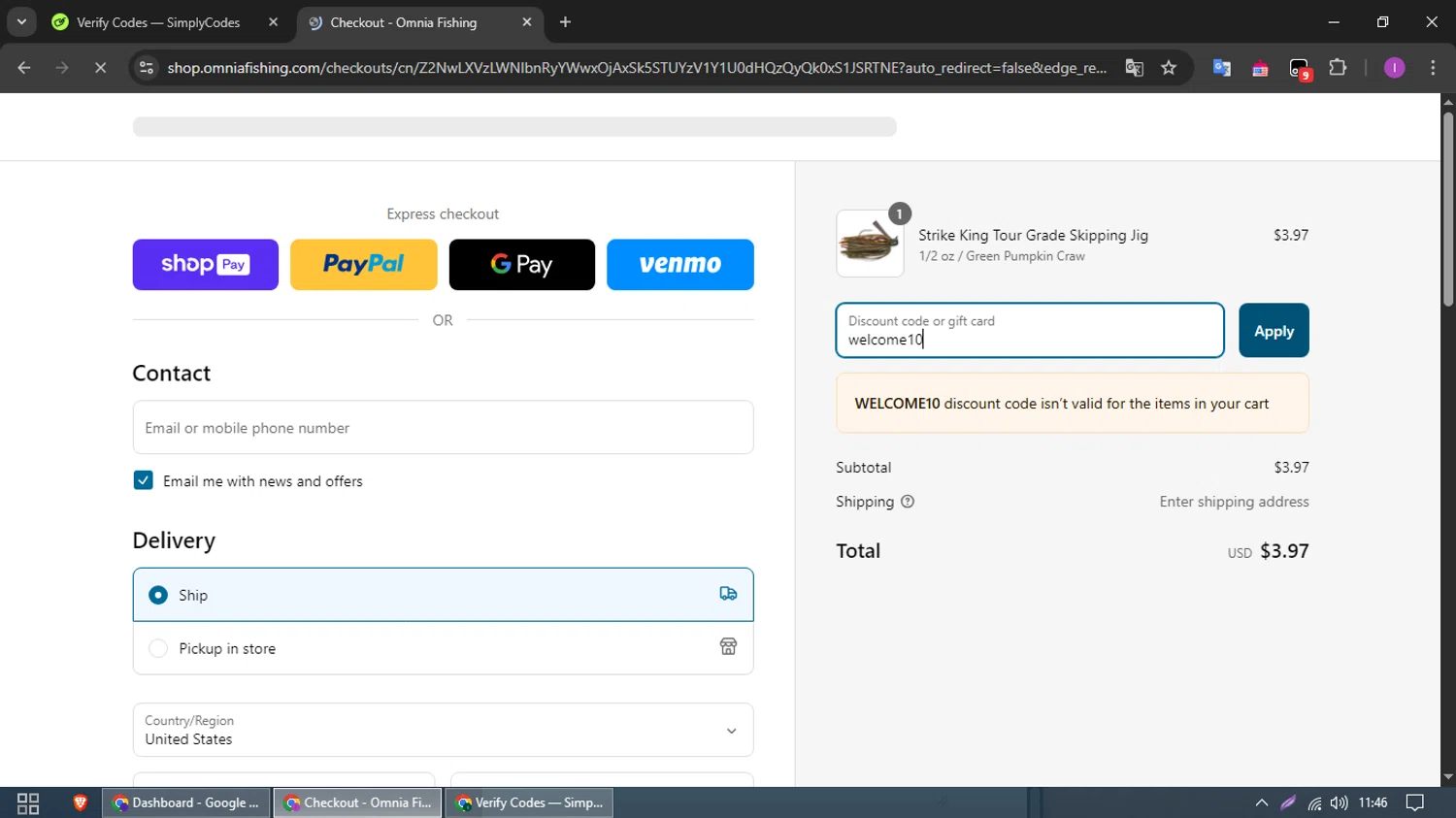
Task: Open the notification center icon
Action: point(1415,802)
